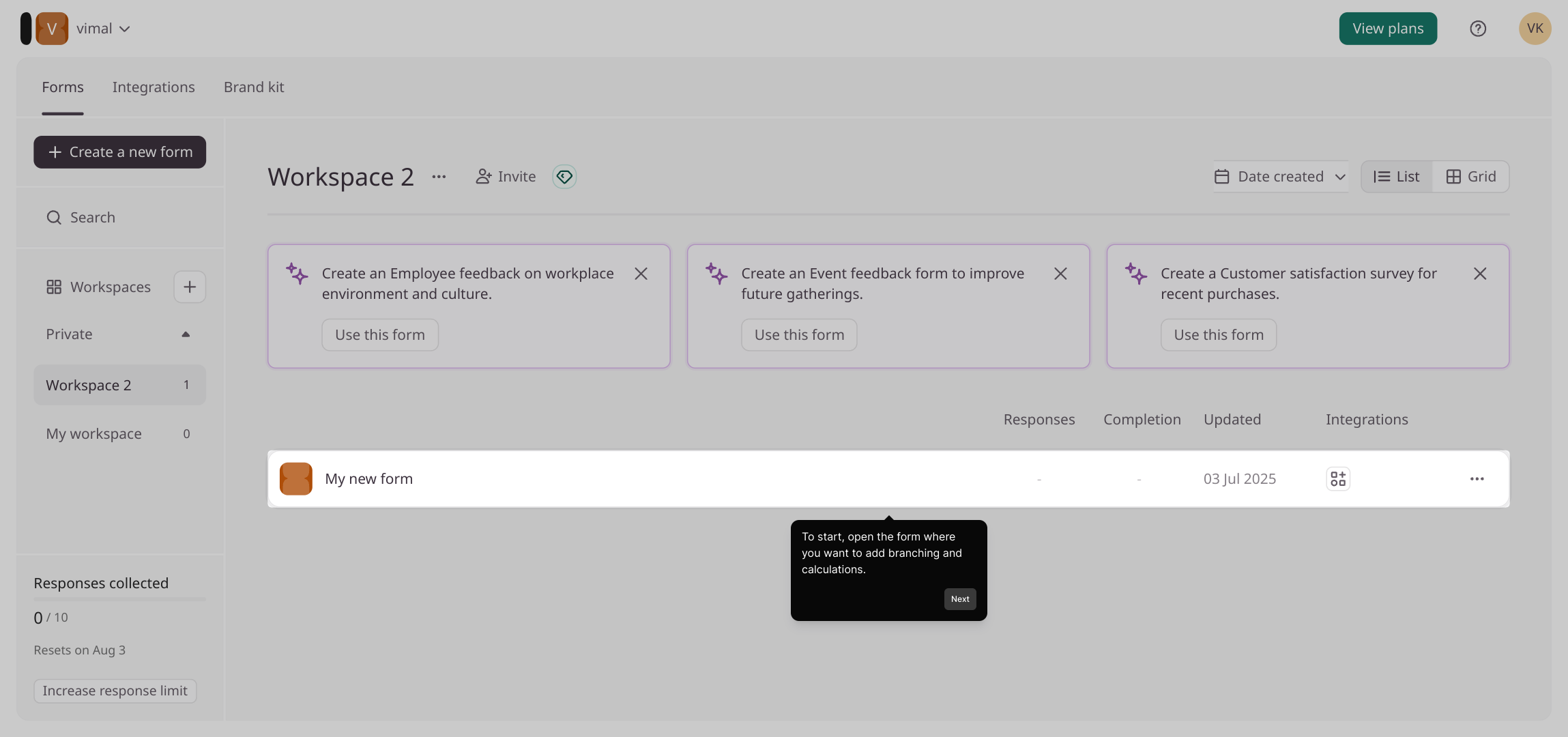Open the VK profile avatar
Screen dimensions: 1568x737
click(1535, 29)
